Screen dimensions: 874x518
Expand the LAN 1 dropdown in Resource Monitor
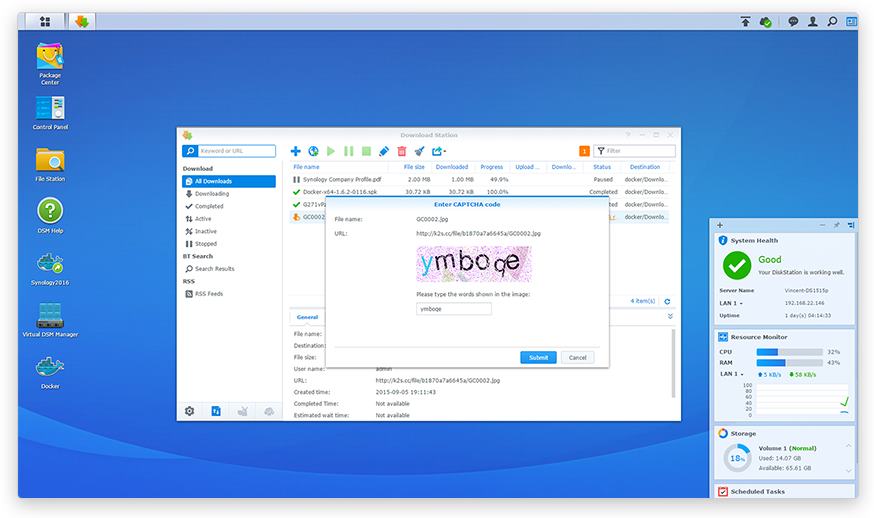click(x=732, y=374)
